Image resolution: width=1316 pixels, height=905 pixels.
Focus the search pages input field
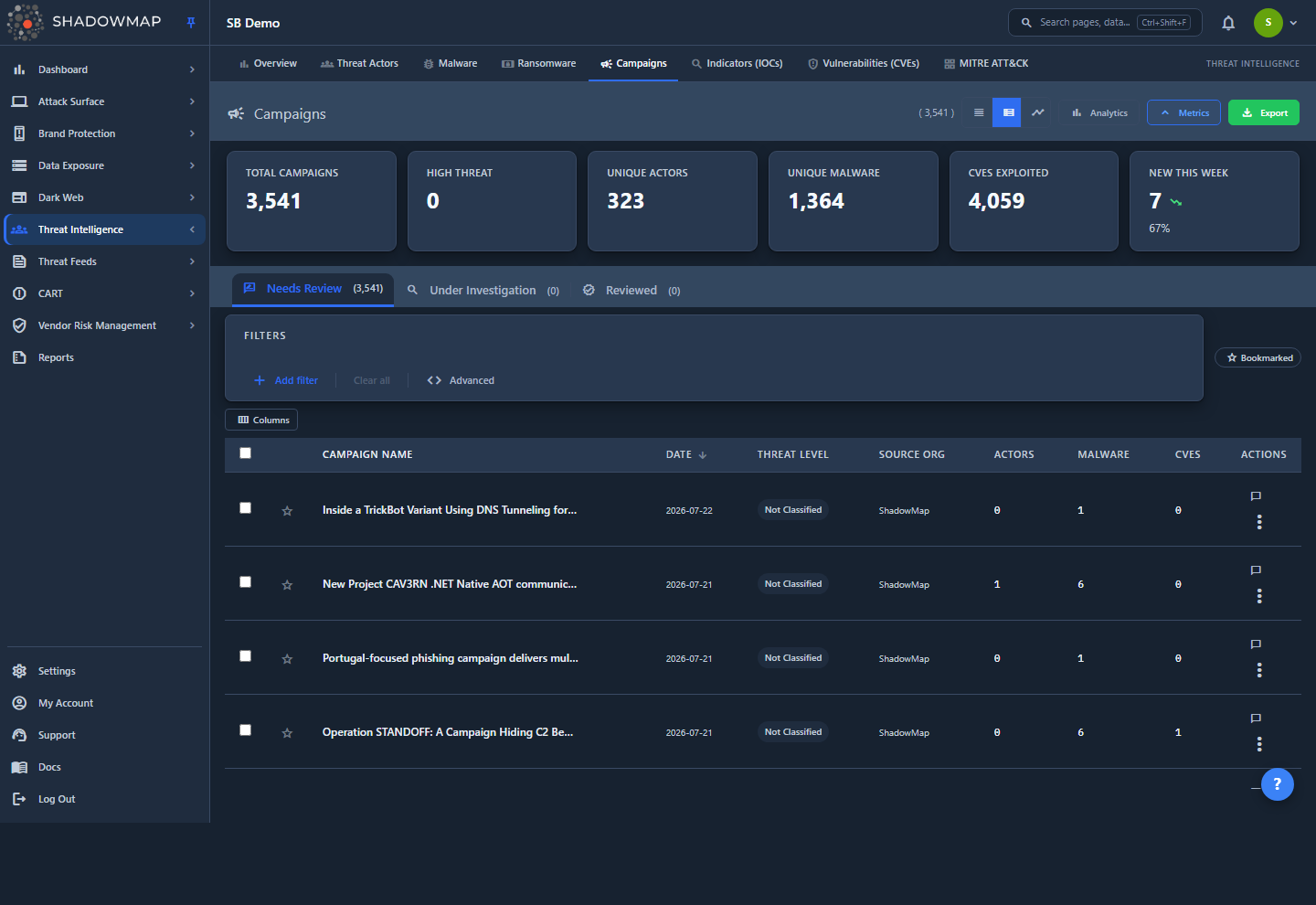tap(1105, 23)
